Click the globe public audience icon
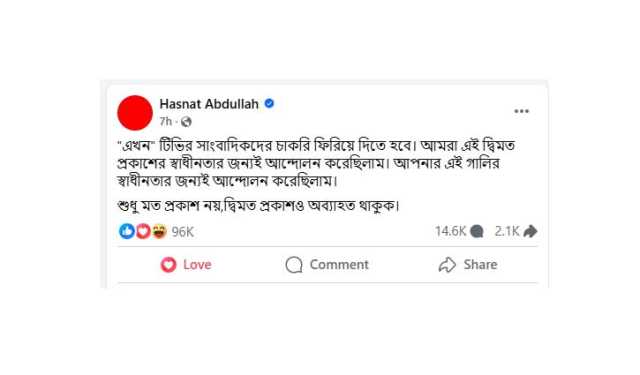This screenshot has width=640, height=375. pyautogui.click(x=186, y=122)
